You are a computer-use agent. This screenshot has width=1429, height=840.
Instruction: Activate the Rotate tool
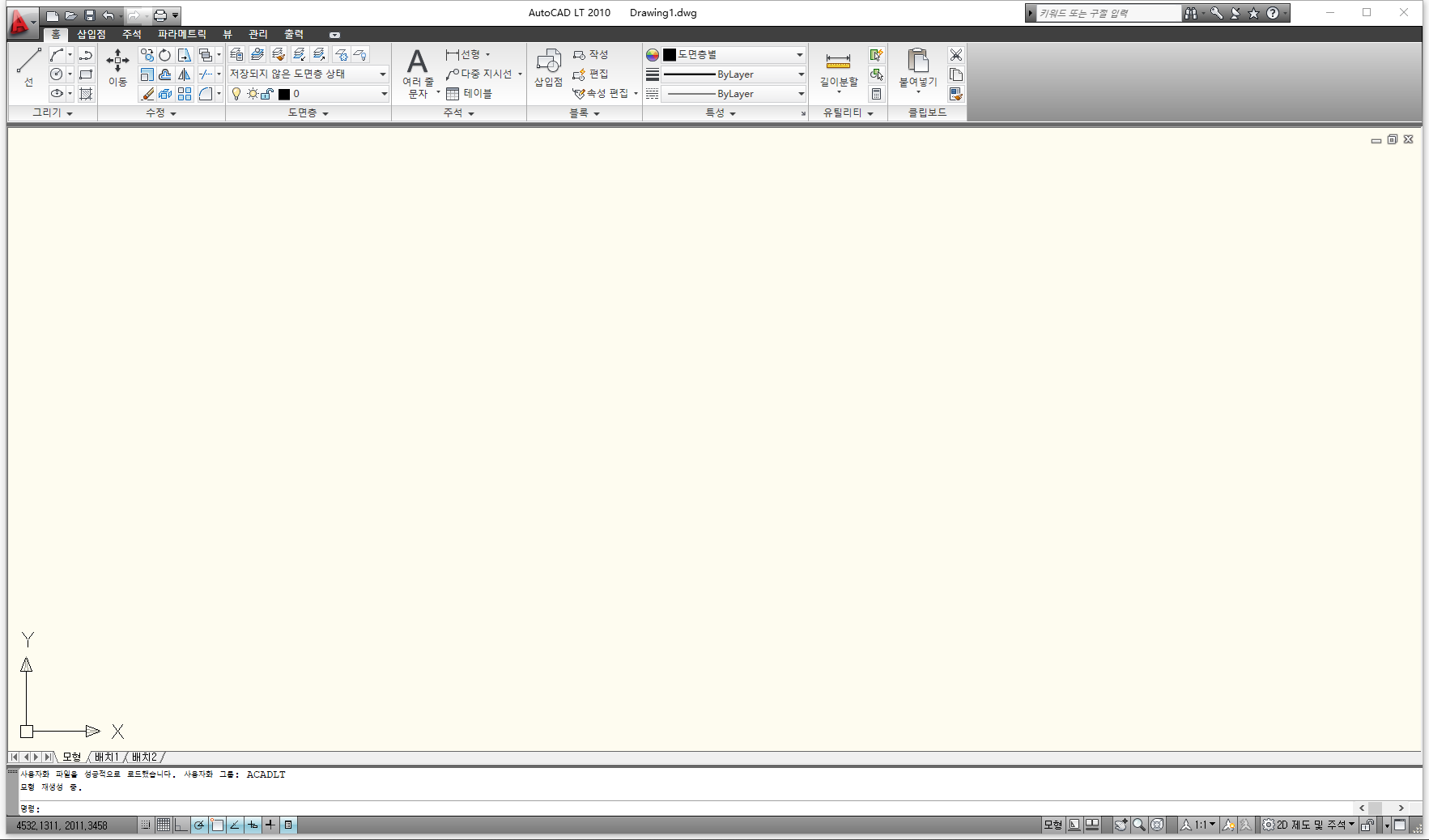(x=165, y=55)
